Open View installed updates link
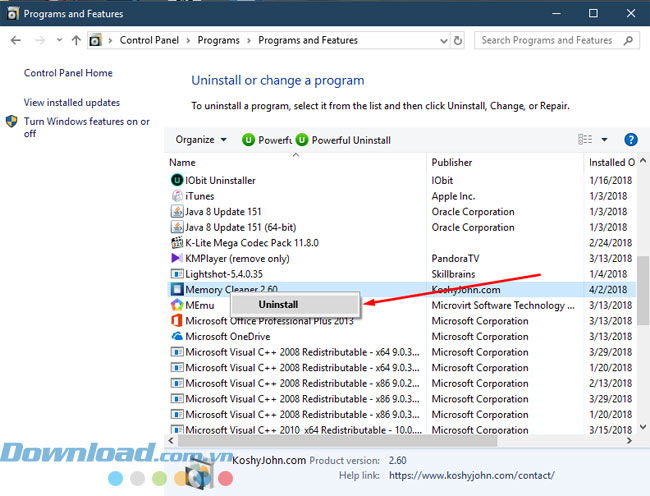This screenshot has width=650, height=496. click(x=72, y=102)
